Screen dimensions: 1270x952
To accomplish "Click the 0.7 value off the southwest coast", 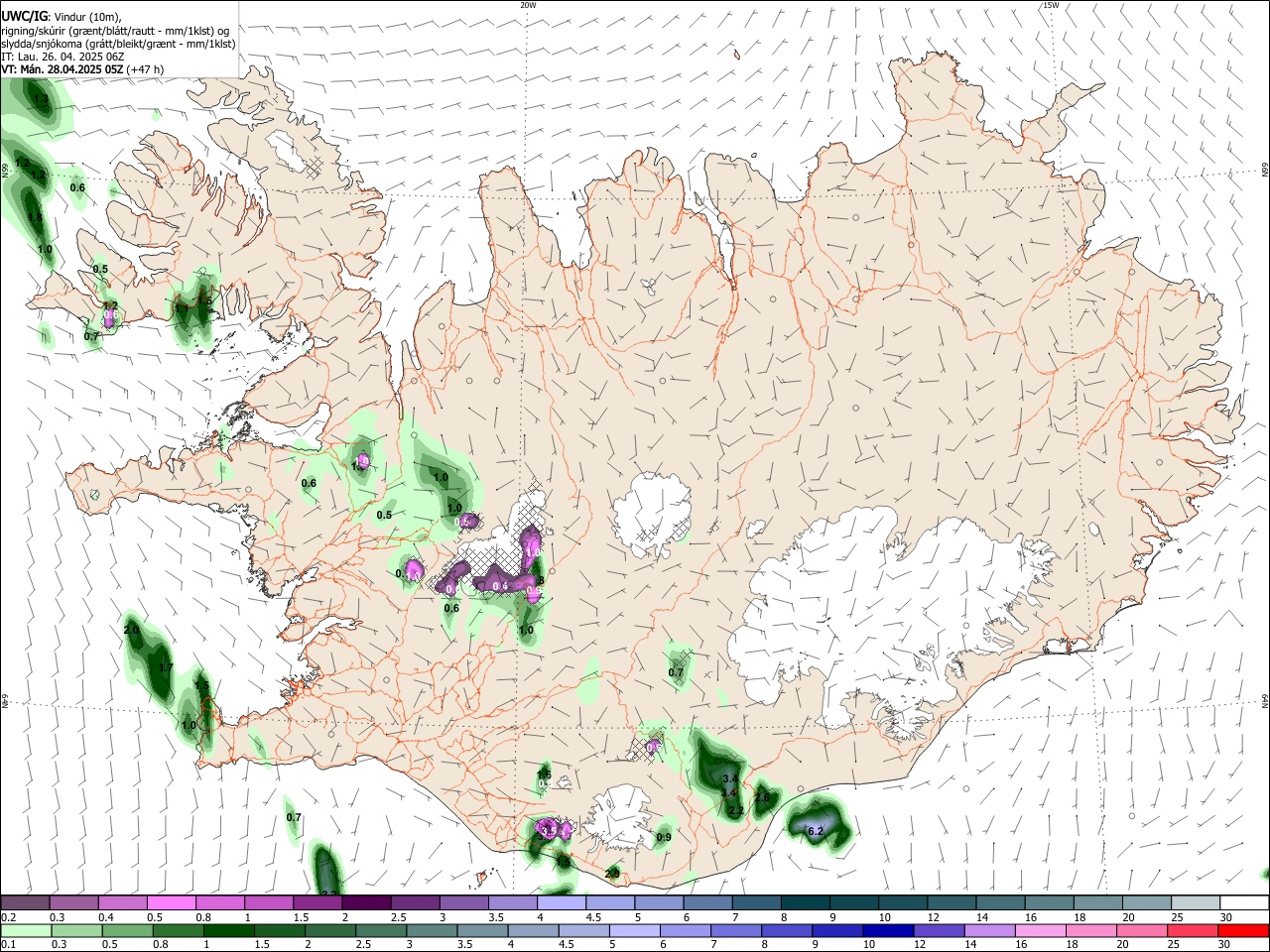I will (294, 817).
